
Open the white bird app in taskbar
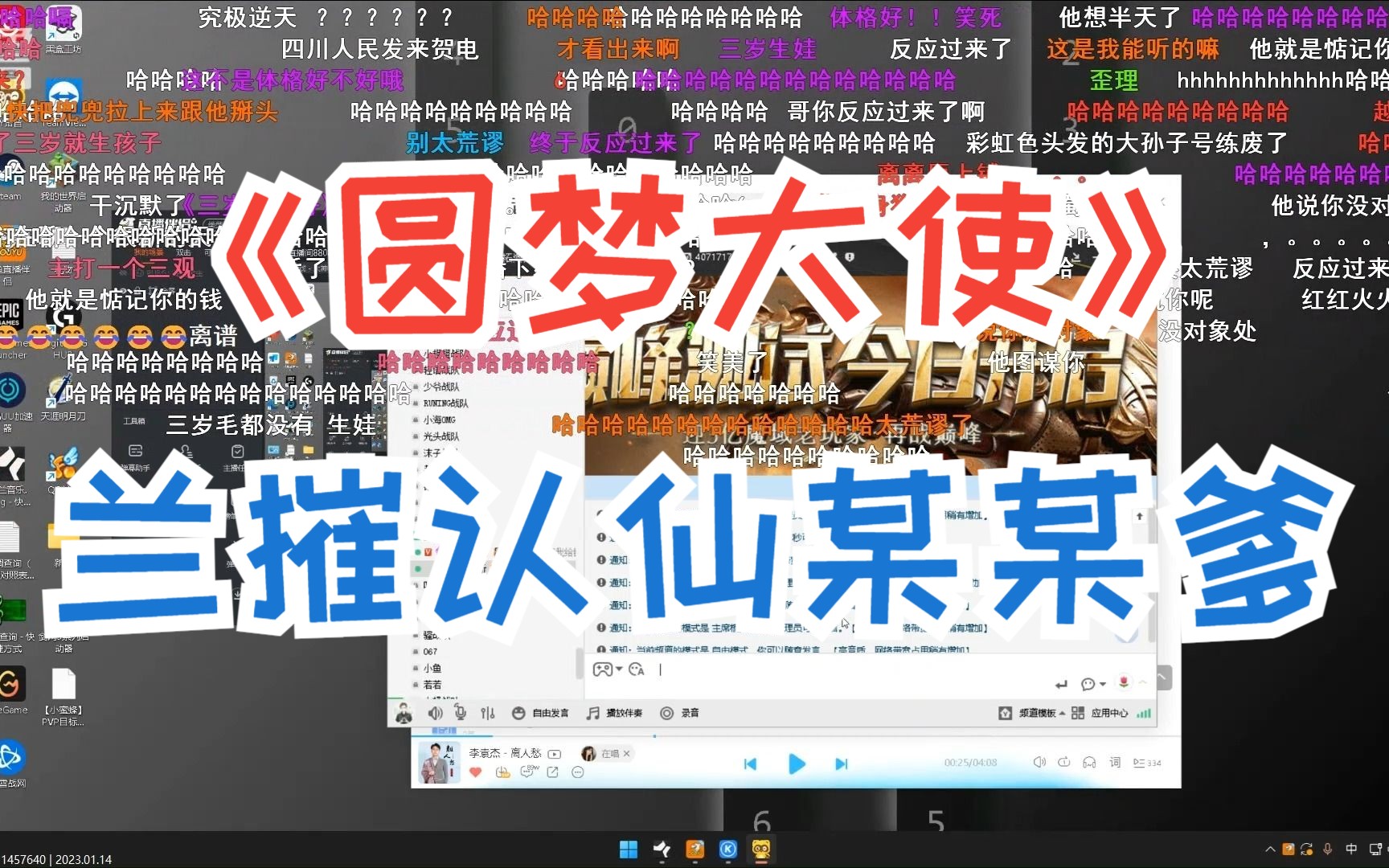(662, 850)
